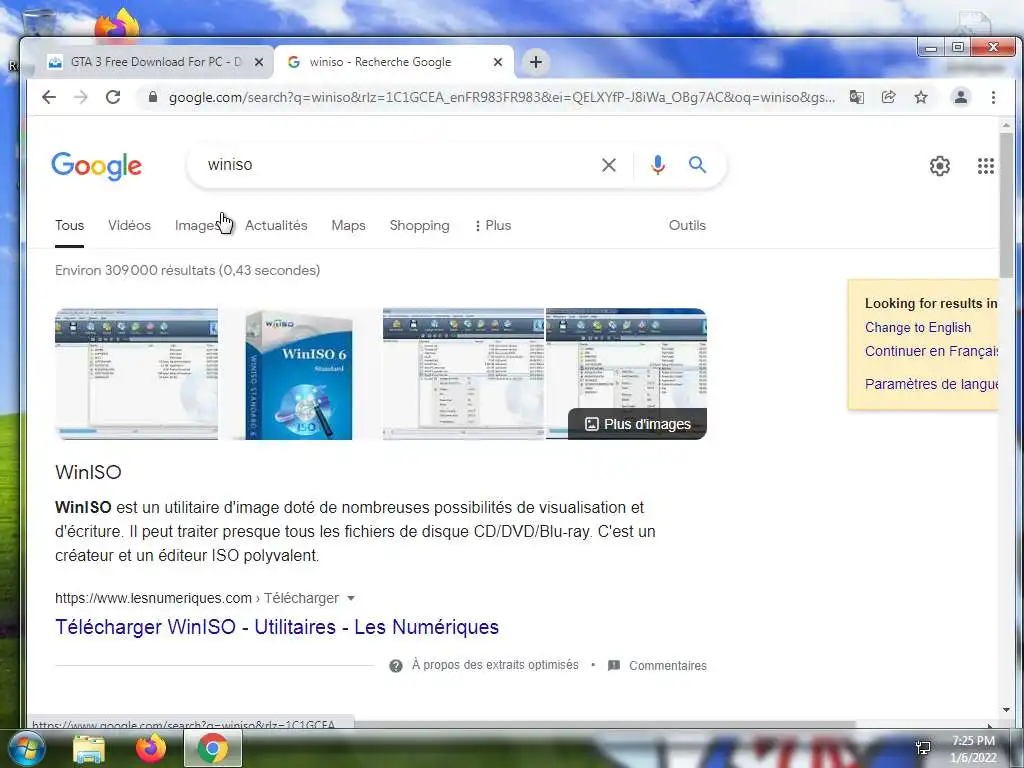
Task: Click the scrollbar down arrow
Action: [1006, 710]
